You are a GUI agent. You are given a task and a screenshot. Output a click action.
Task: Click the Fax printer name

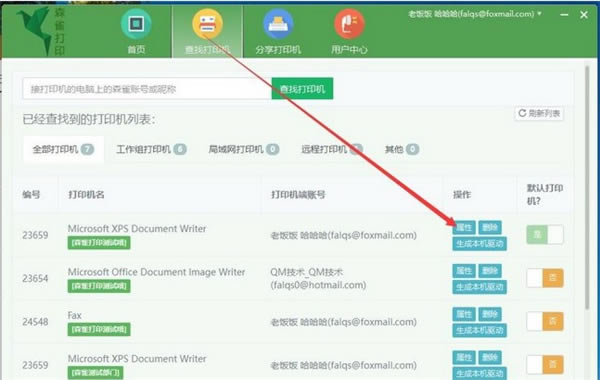(x=75, y=315)
